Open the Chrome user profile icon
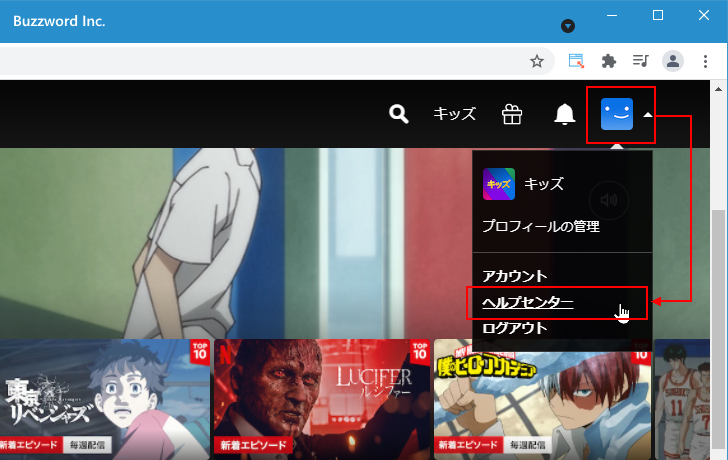 coord(672,61)
